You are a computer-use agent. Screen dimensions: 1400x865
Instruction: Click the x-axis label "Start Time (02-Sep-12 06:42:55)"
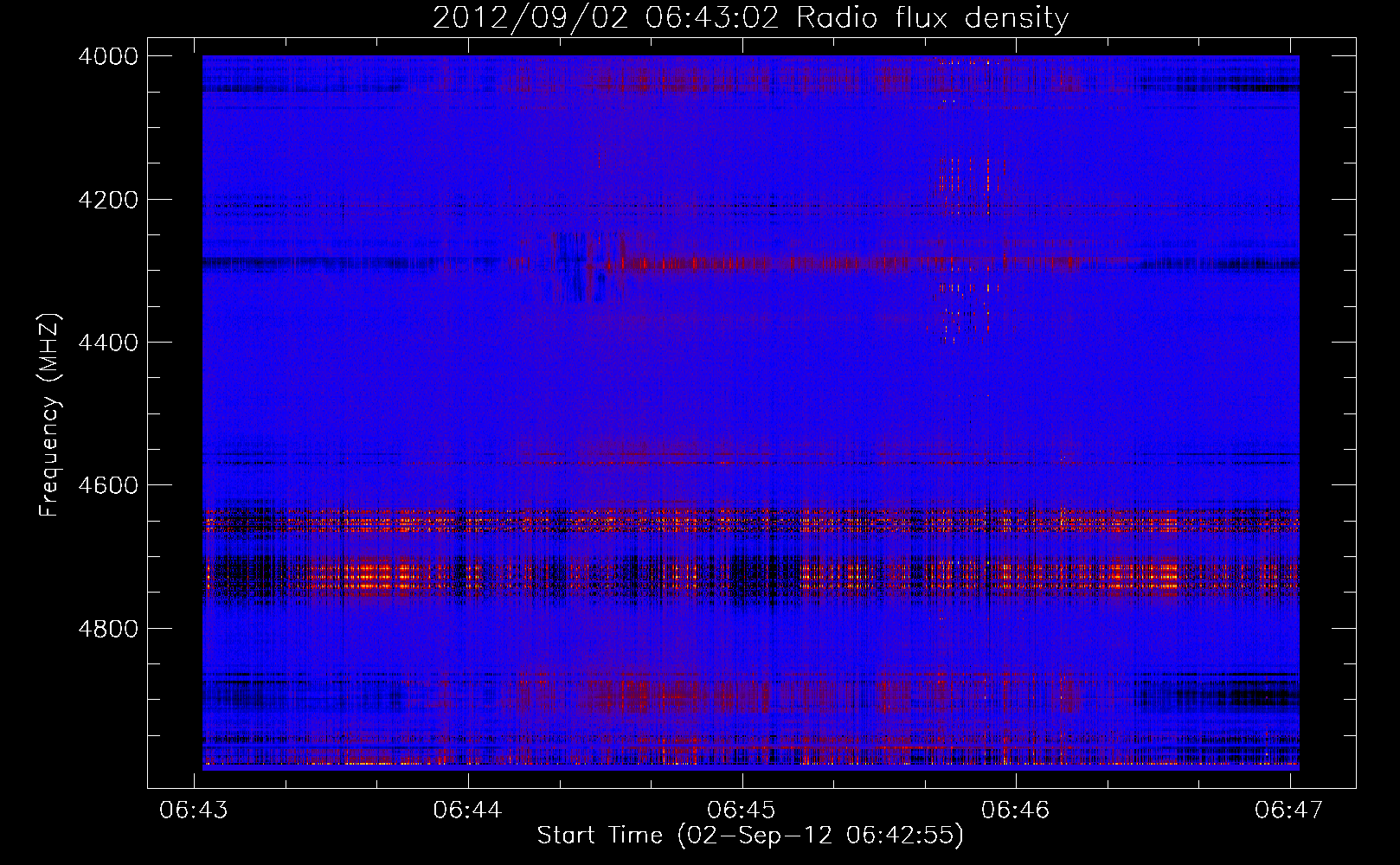(750, 836)
